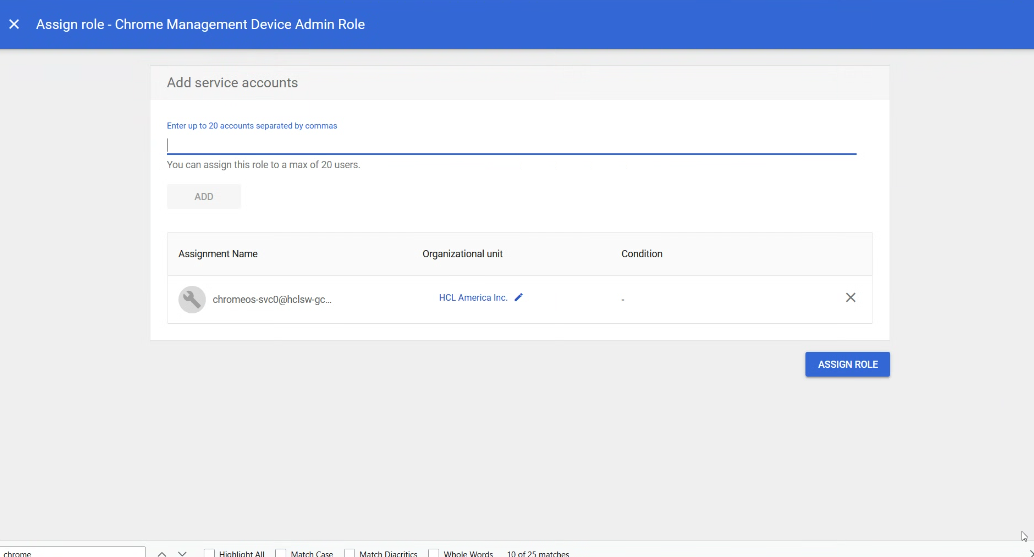
Task: Jump to next find match arrow
Action: [182, 553]
